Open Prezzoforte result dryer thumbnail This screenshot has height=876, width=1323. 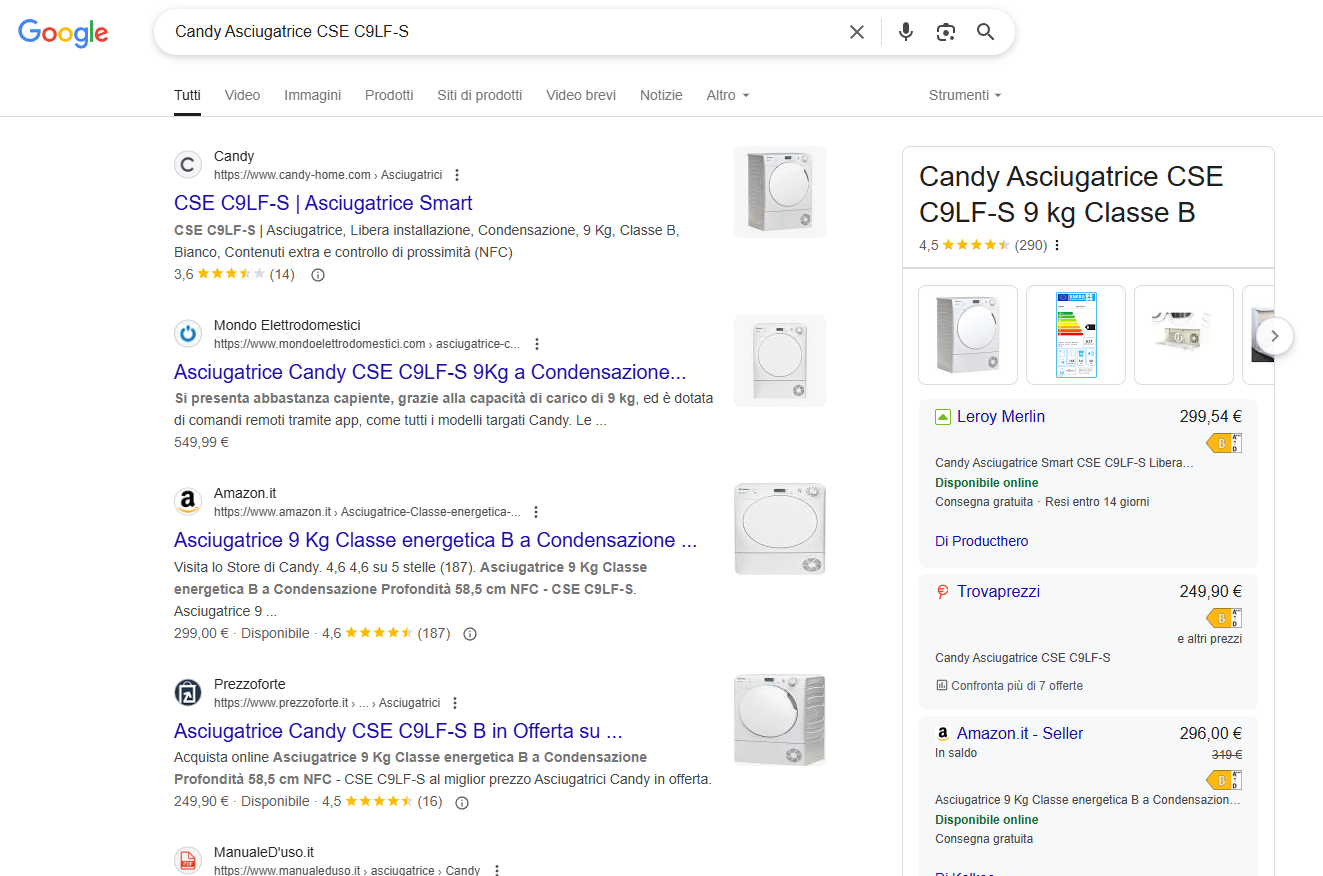(780, 720)
